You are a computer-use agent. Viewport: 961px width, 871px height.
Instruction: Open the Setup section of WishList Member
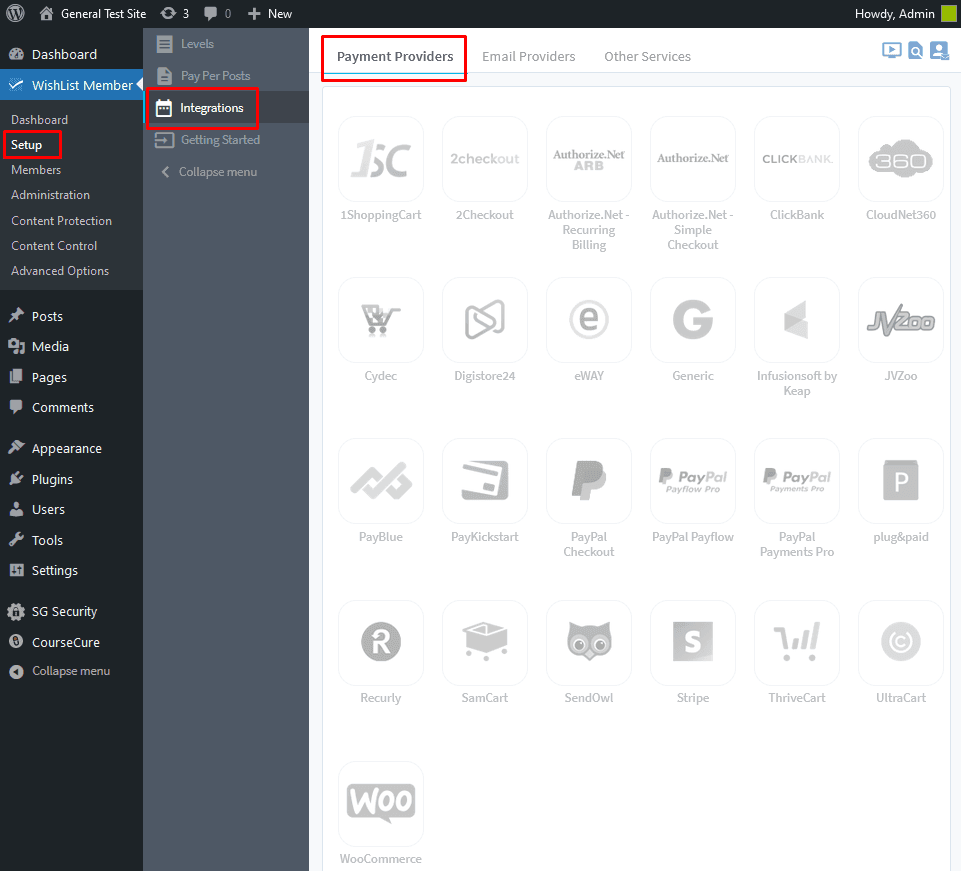tap(26, 145)
